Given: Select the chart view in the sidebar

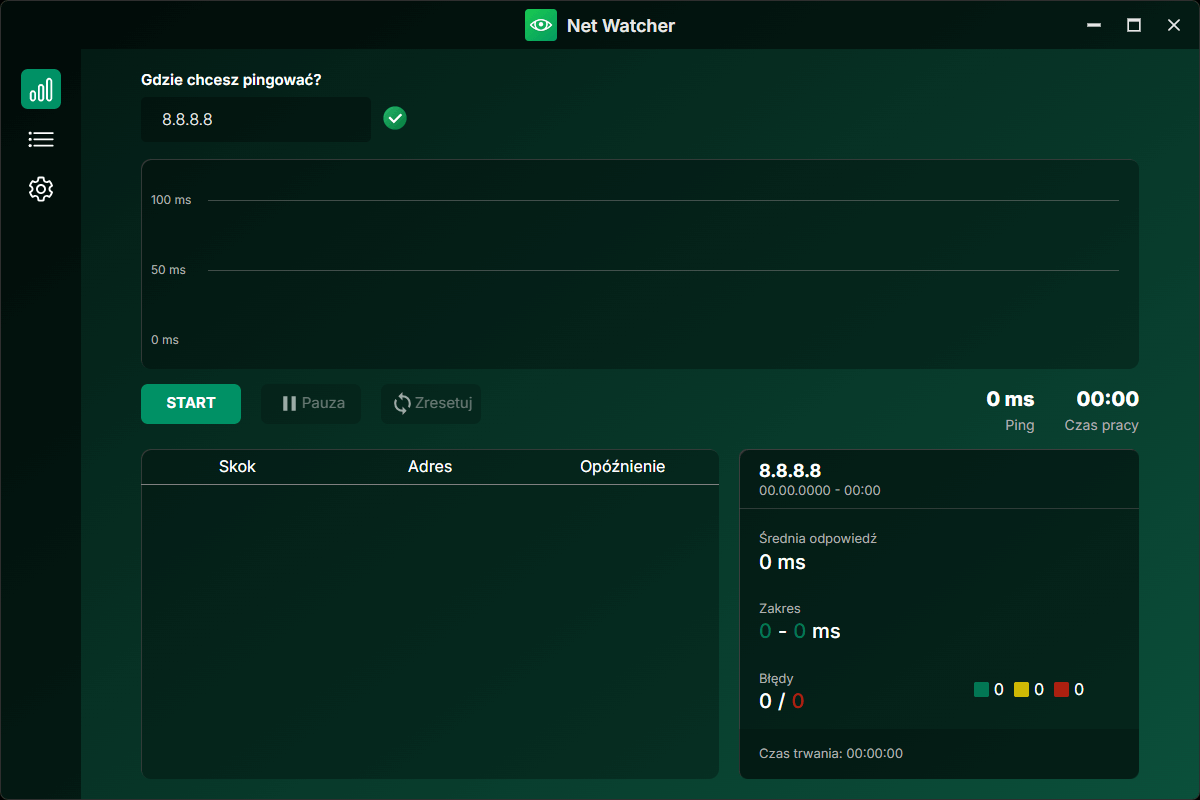Looking at the screenshot, I should [x=41, y=89].
